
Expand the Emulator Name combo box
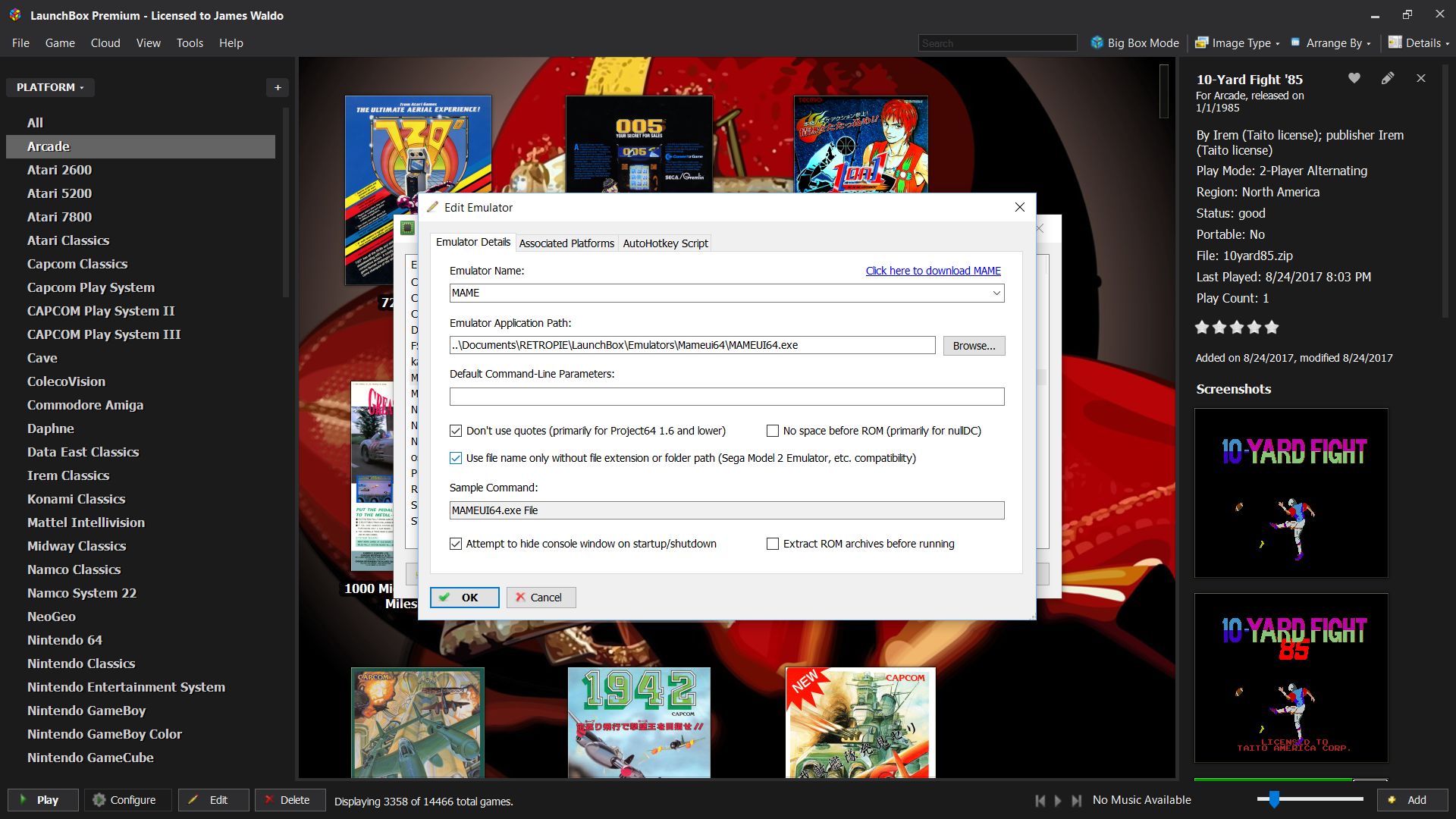996,293
